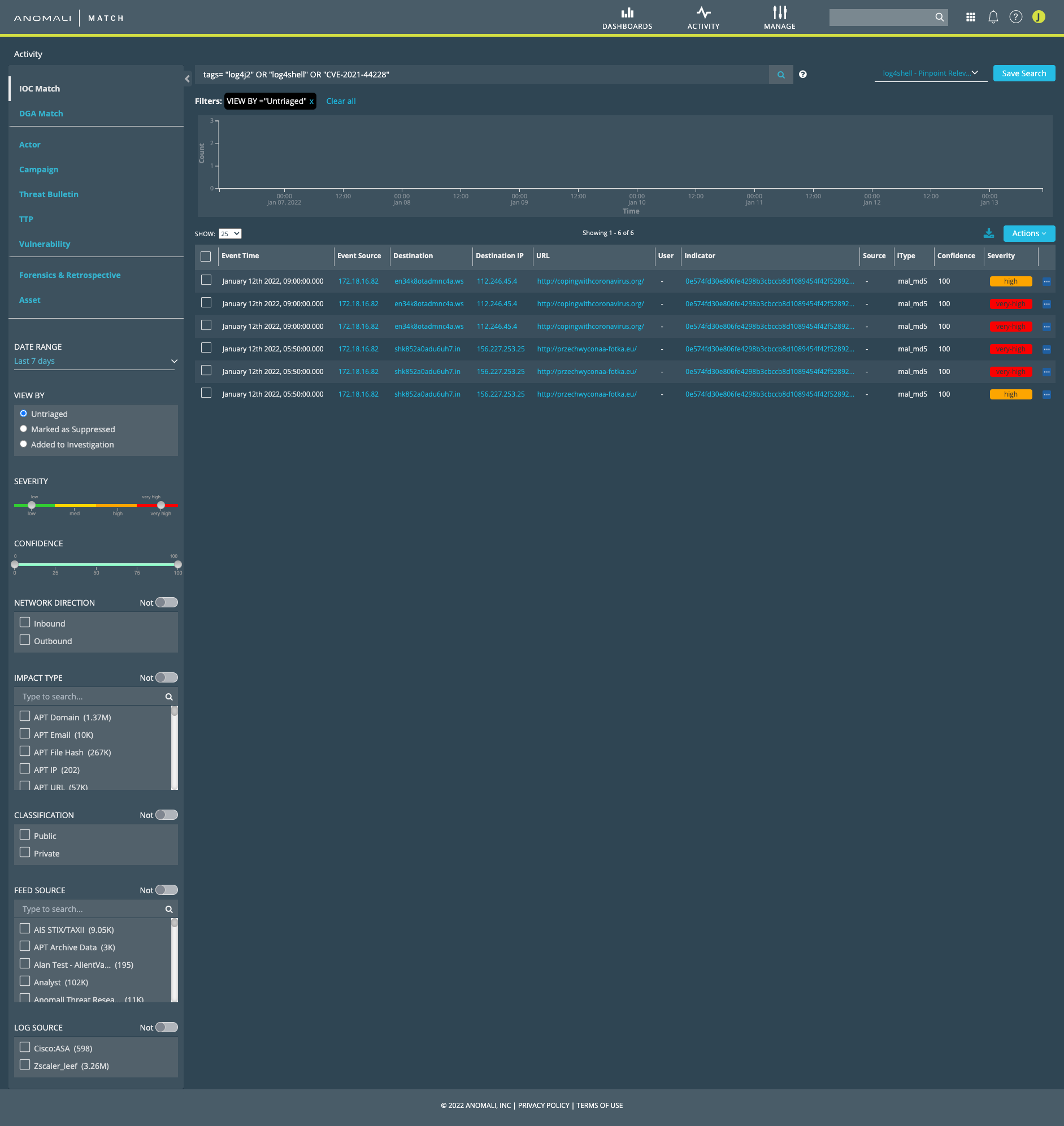Click the Manage sliders icon
This screenshot has width=1064, height=1126.
(x=779, y=13)
